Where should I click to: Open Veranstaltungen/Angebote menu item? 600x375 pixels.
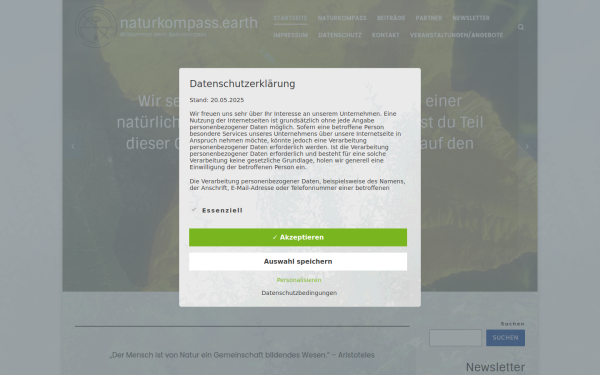[x=457, y=35]
